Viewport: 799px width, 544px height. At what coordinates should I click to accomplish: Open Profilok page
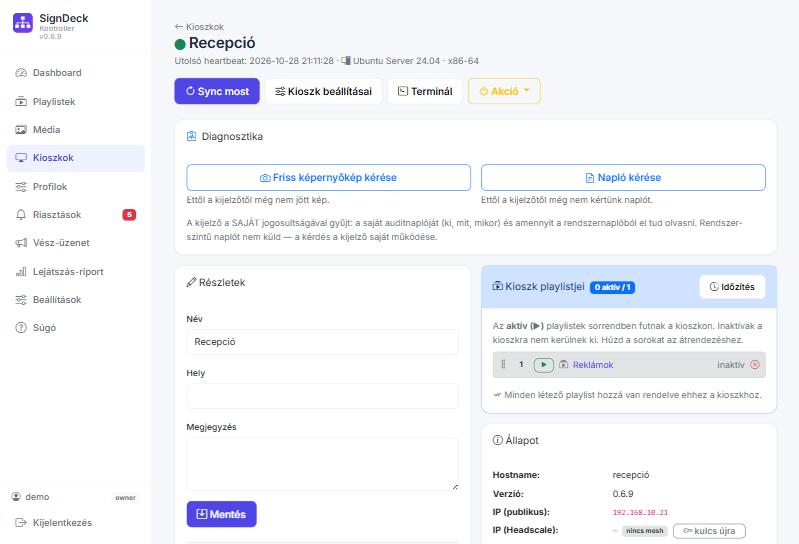coord(75,186)
